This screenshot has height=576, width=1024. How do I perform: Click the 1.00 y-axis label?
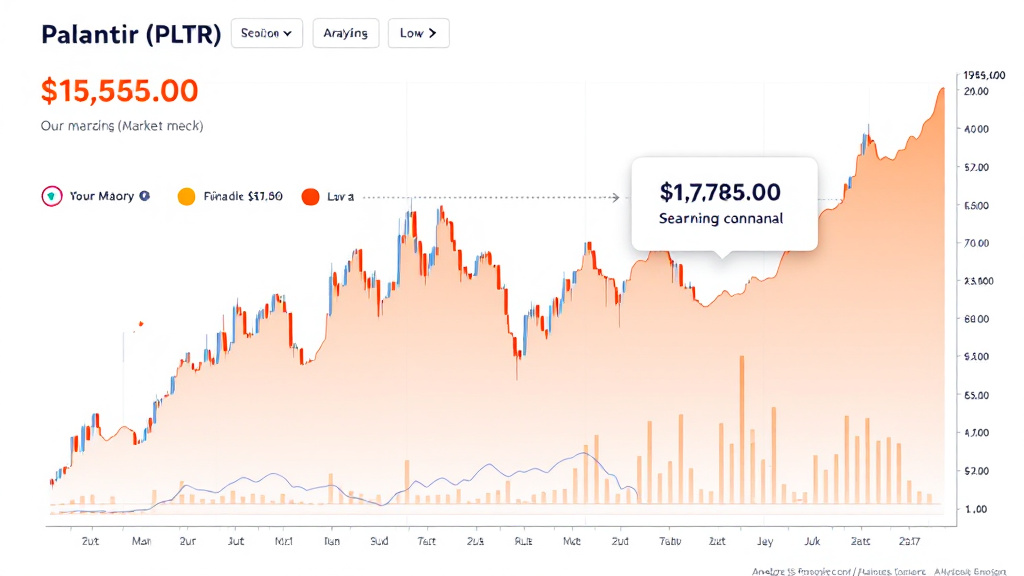coord(976,509)
